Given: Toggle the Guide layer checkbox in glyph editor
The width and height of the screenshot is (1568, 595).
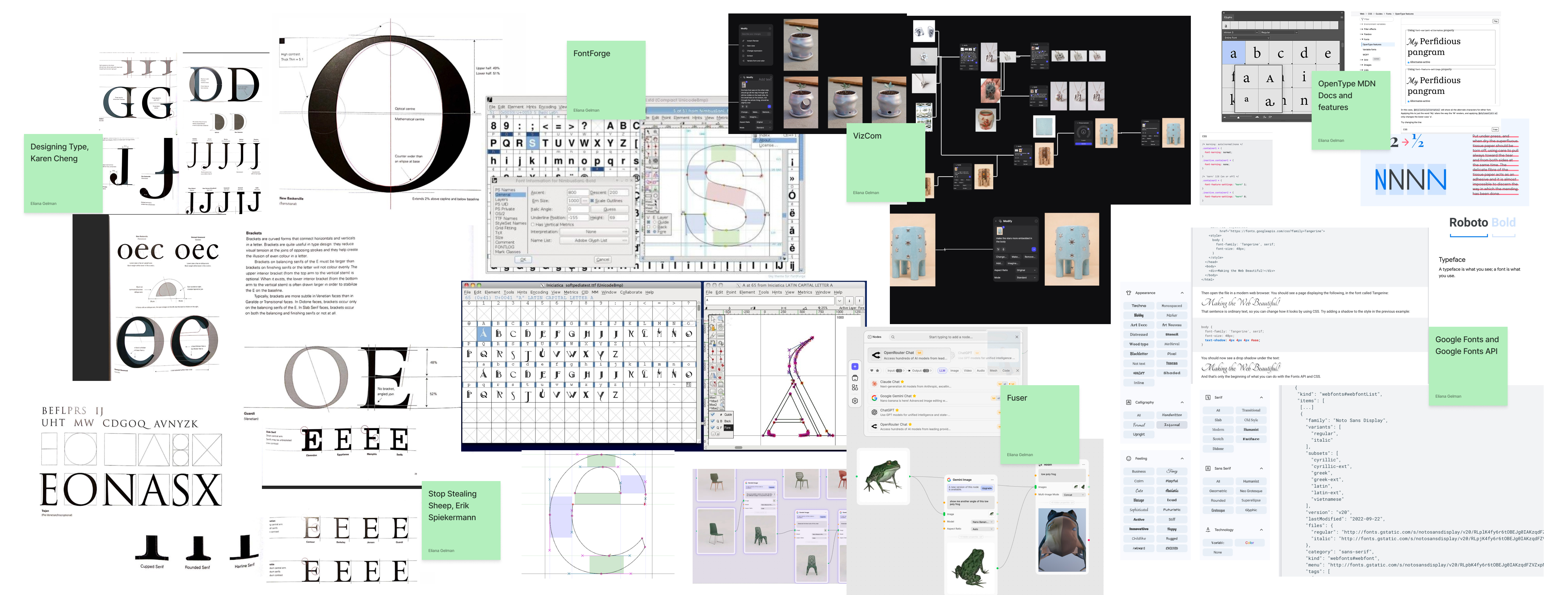Looking at the screenshot, I should point(713,415).
